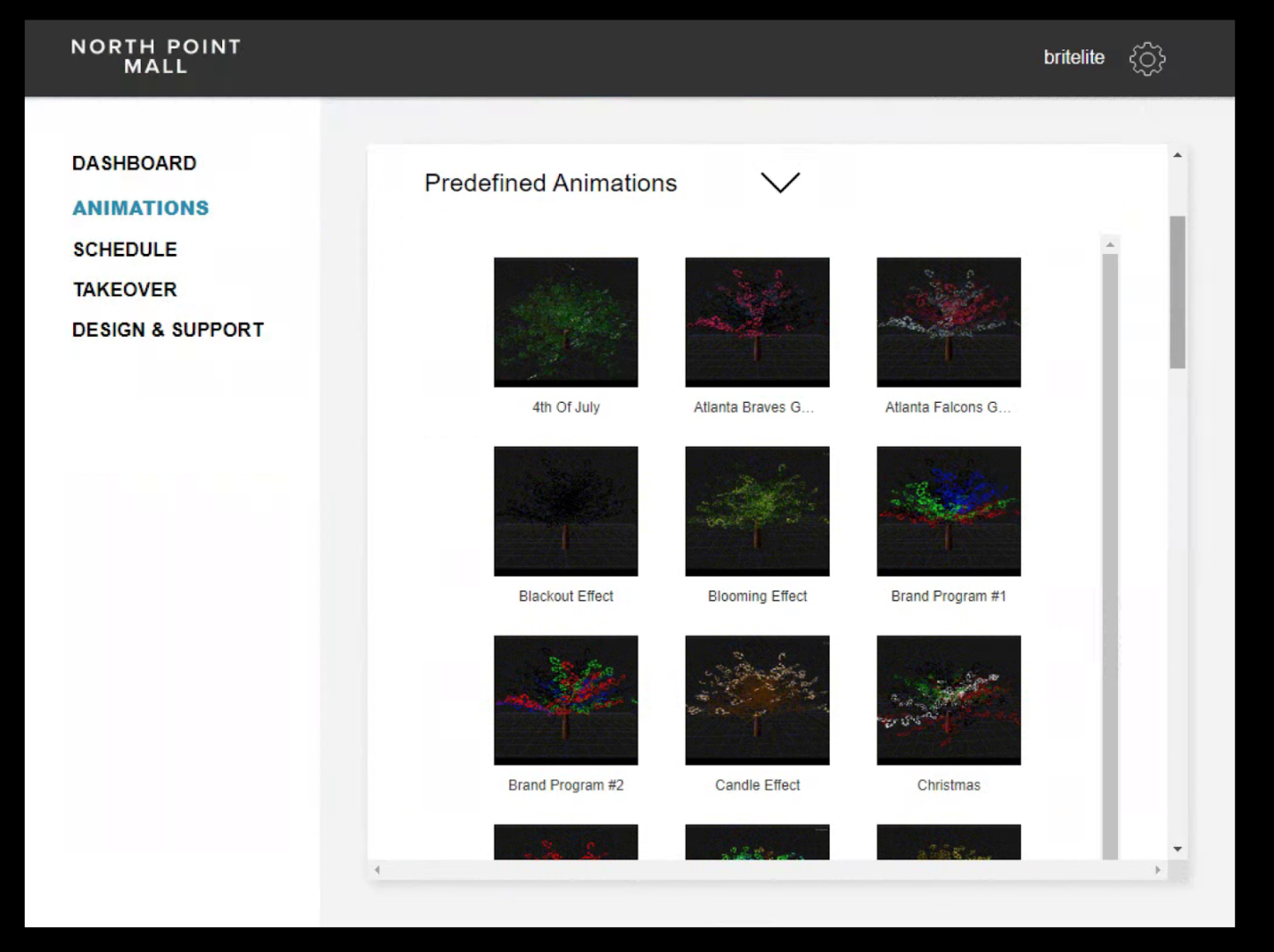Go to the Dashboard page
The height and width of the screenshot is (952, 1274).
[134, 163]
